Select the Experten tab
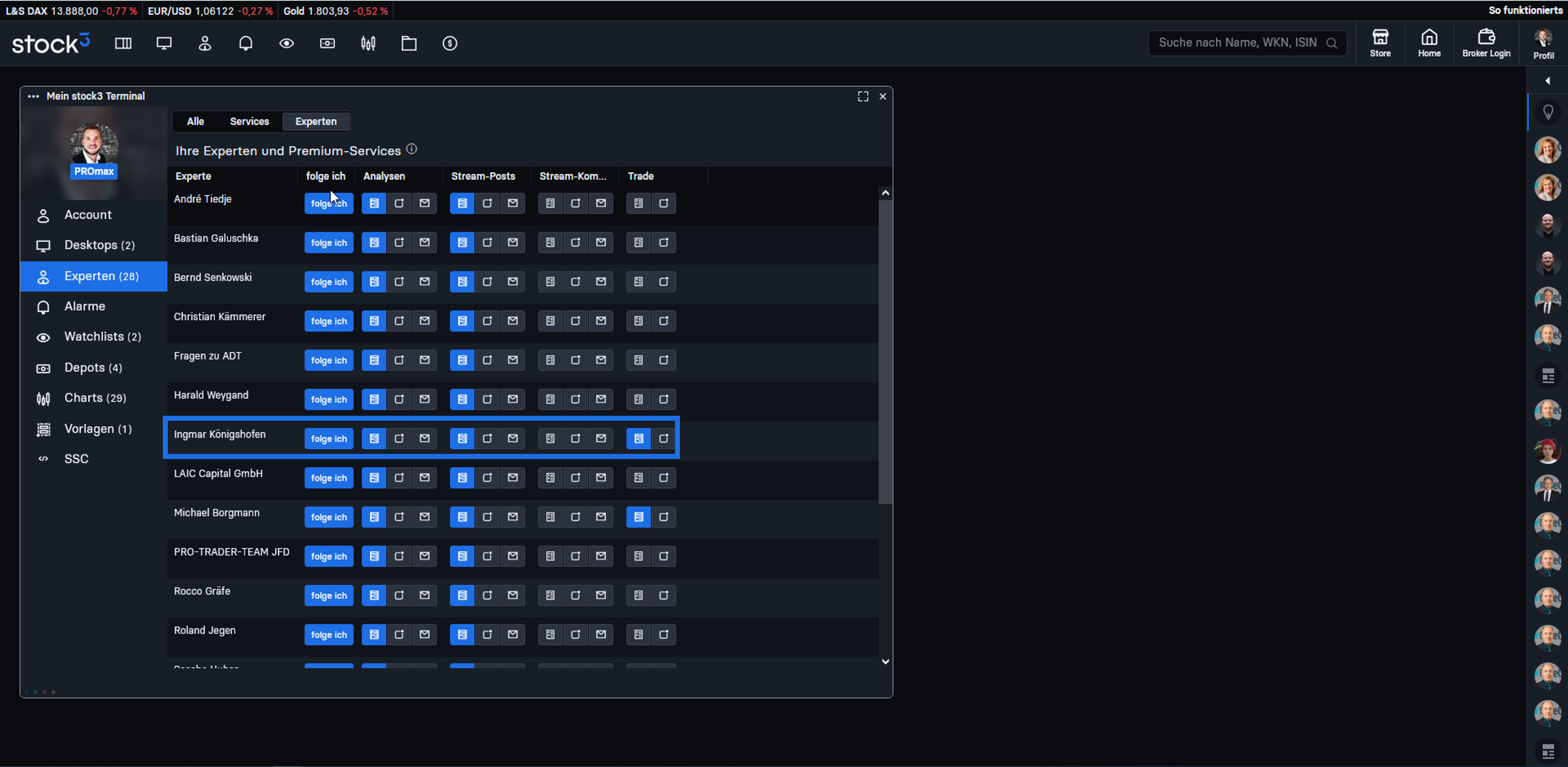 point(316,121)
